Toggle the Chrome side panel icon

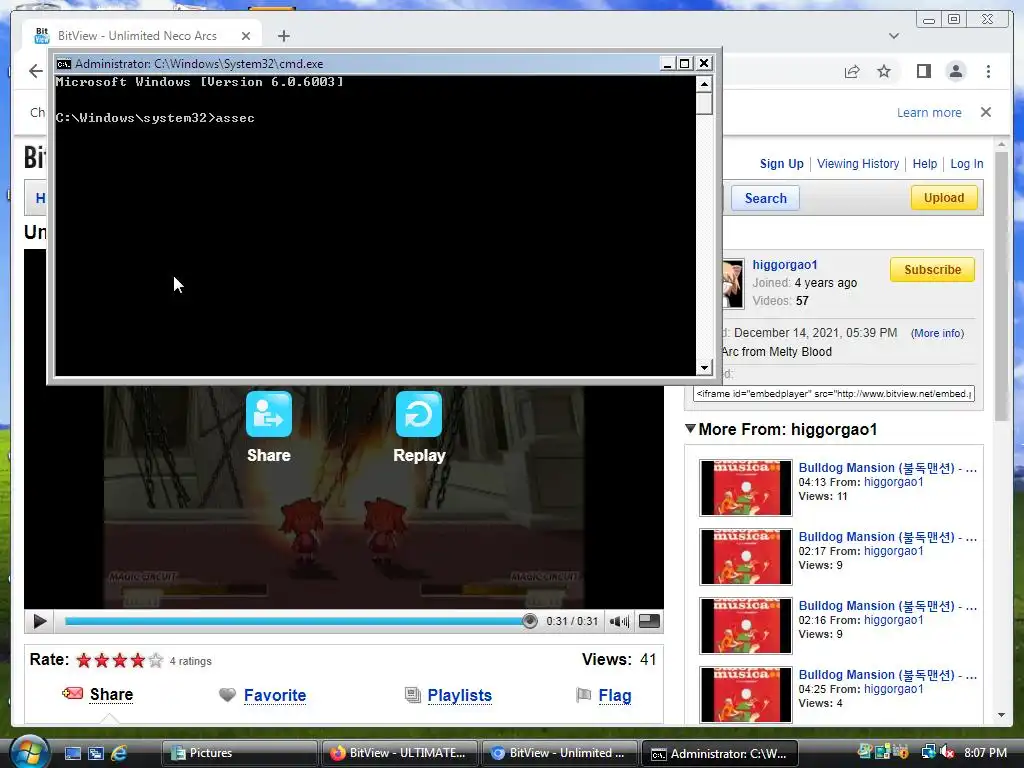click(x=923, y=71)
